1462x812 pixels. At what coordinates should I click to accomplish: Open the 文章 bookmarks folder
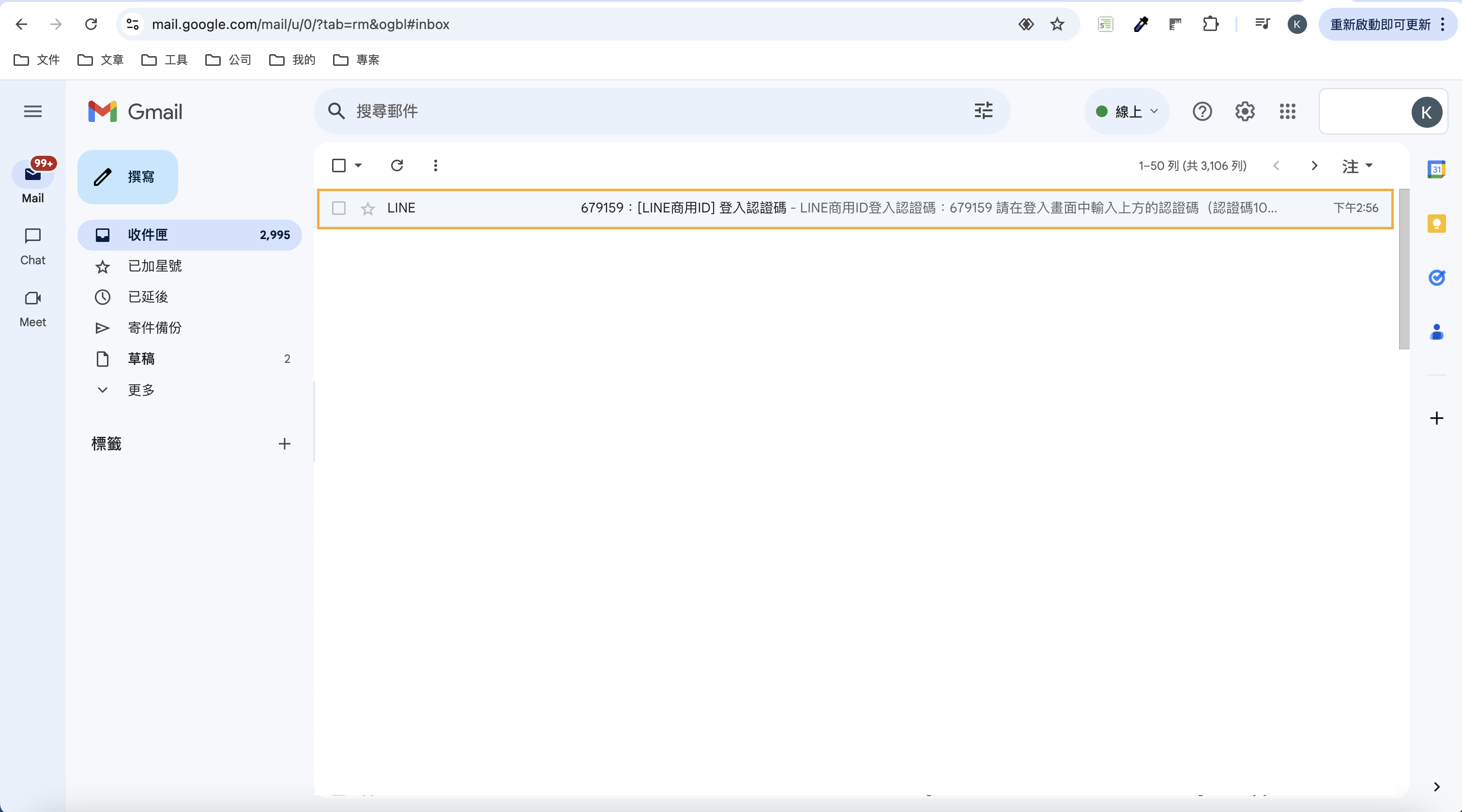[x=101, y=60]
